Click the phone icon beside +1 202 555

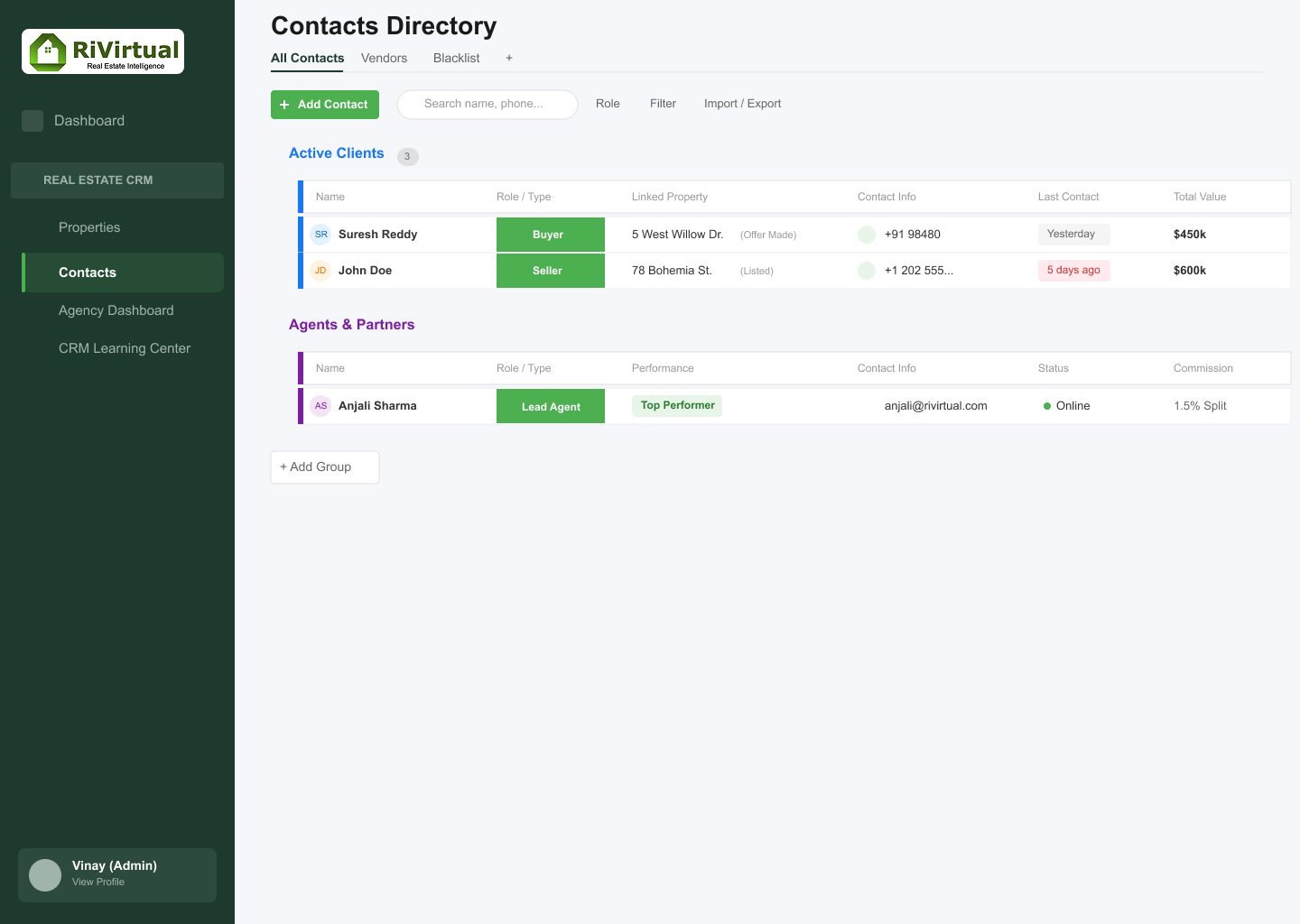pyautogui.click(x=867, y=271)
